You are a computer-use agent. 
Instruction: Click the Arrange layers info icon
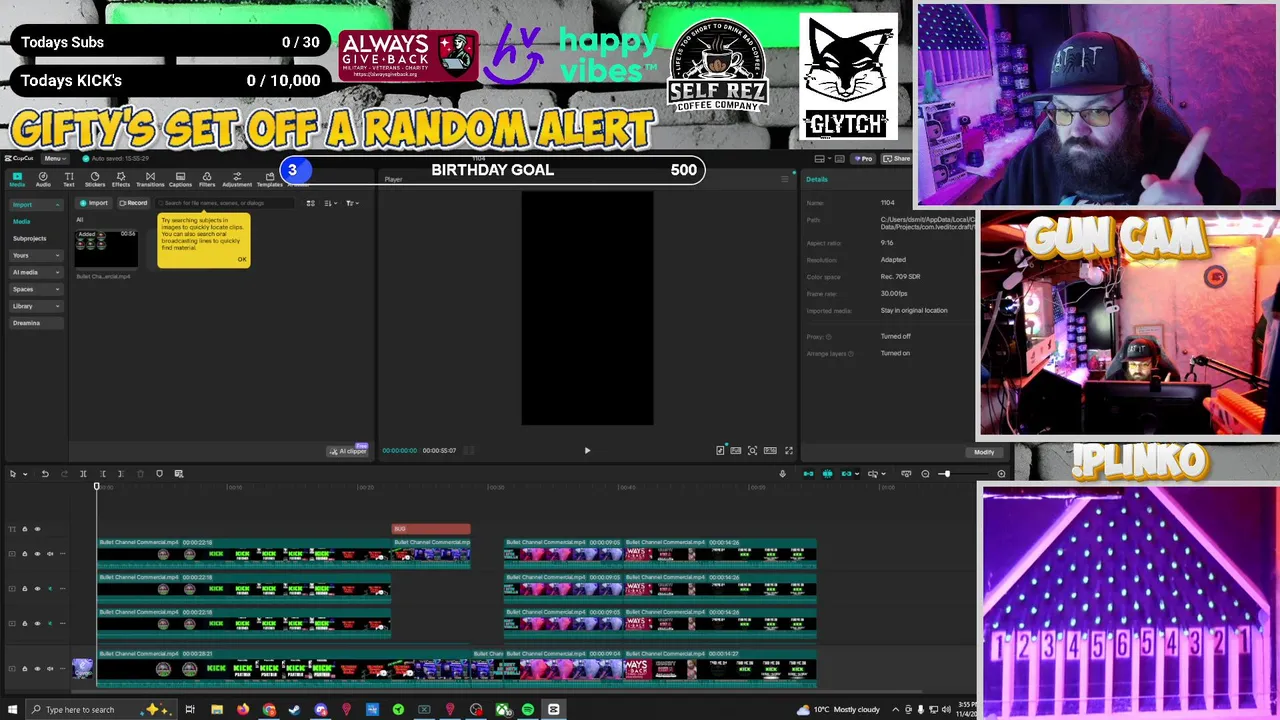click(851, 353)
